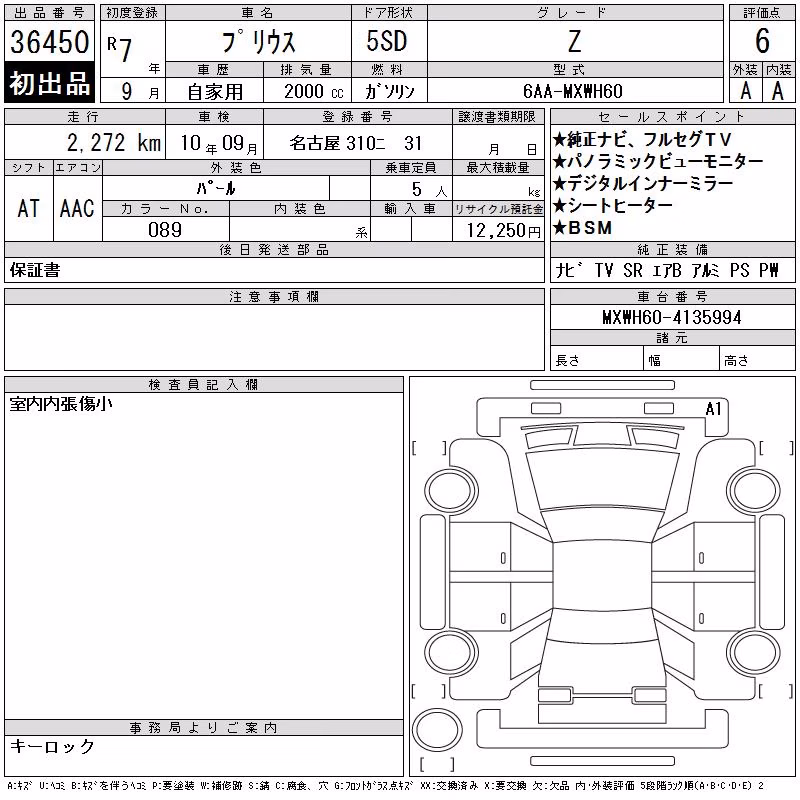
Task: Click the rear-right wheel circle on diagram
Action: [753, 653]
